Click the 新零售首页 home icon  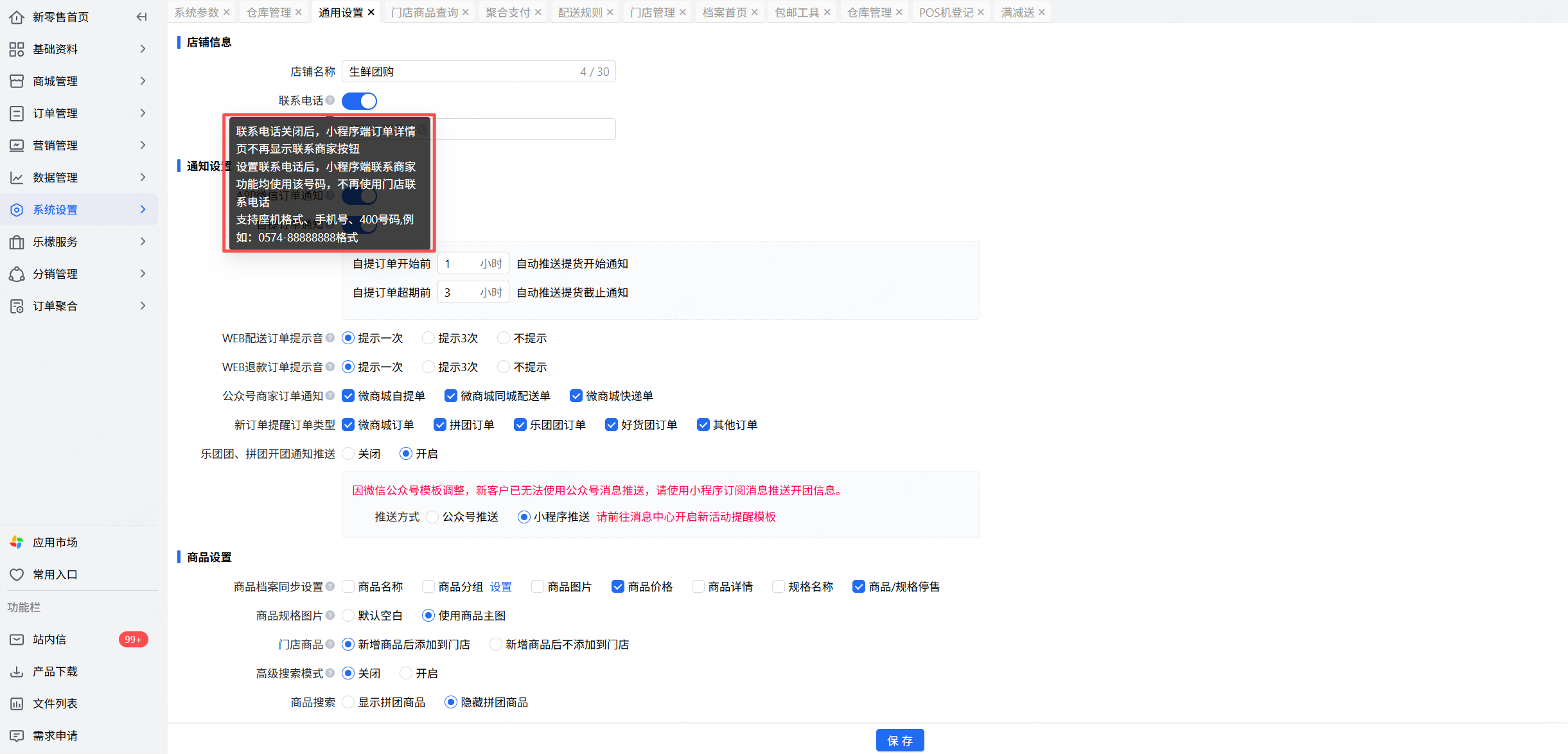(17, 17)
